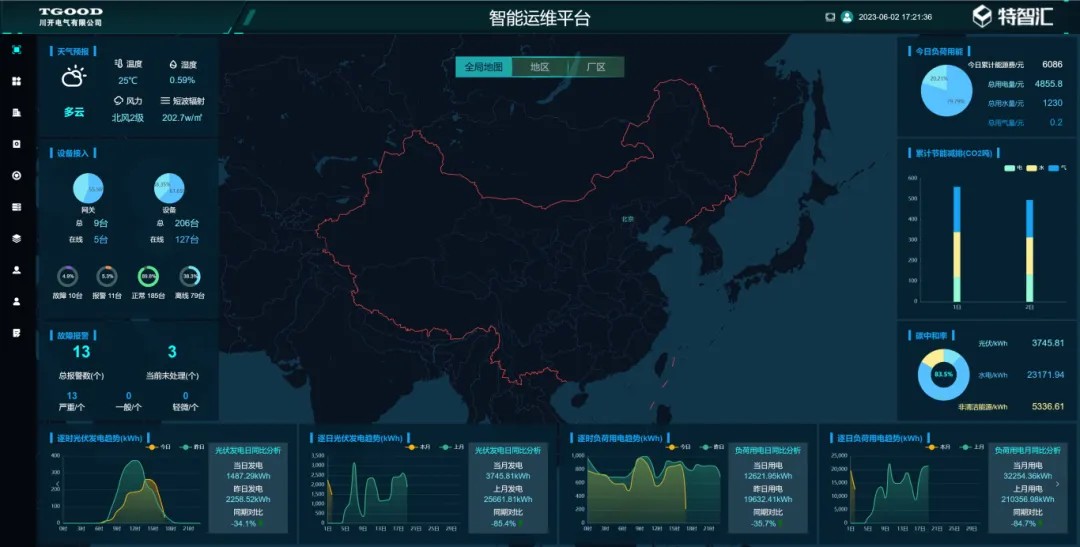1080x547 pixels.
Task: Click the 设备接入 panel title
Action: point(72,153)
